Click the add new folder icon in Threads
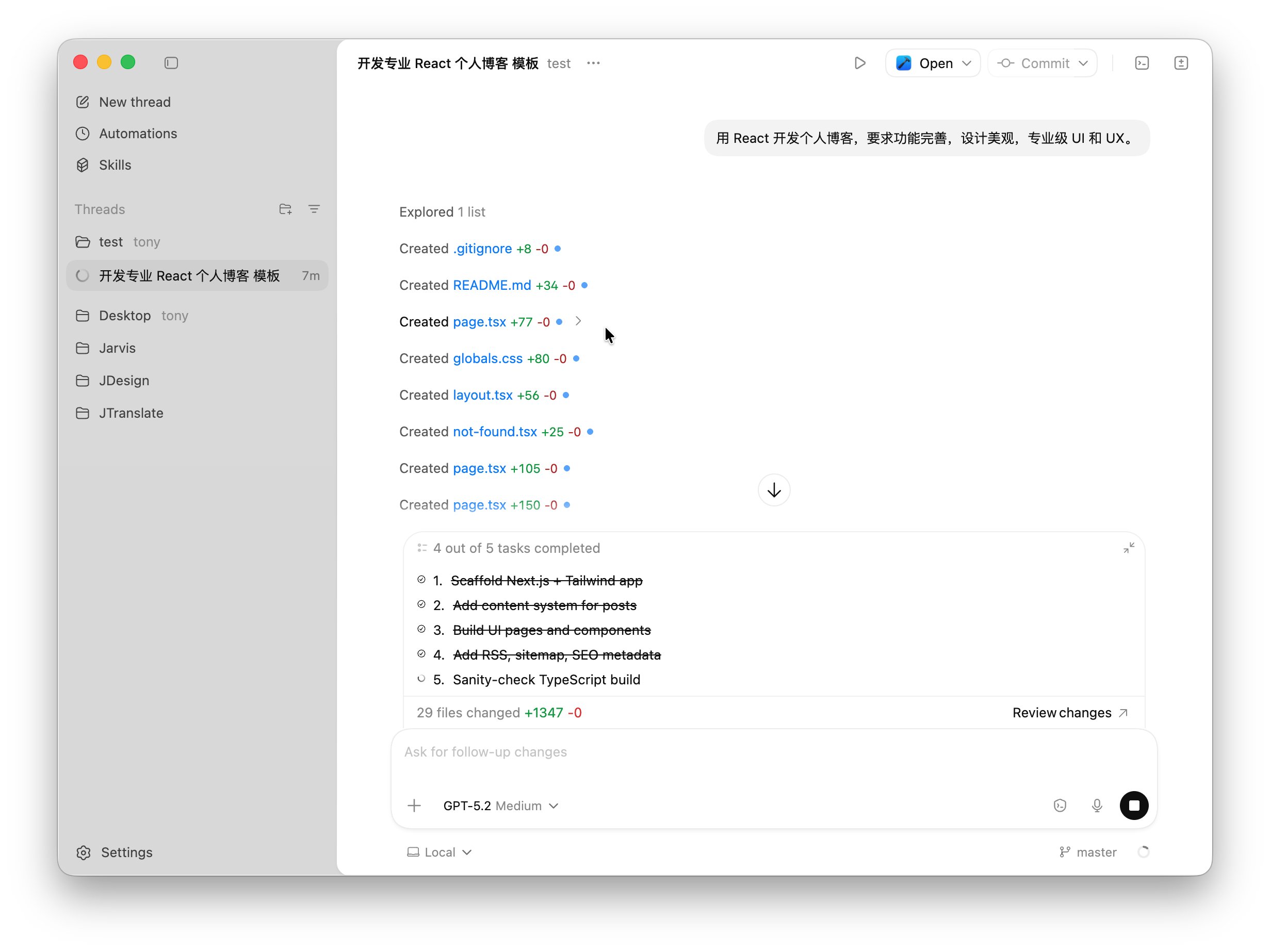1270x952 pixels. point(285,209)
